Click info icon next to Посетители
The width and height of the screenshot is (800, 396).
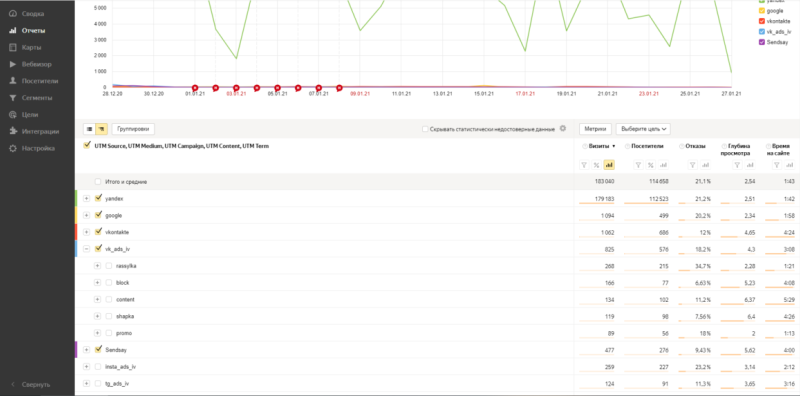(627, 146)
